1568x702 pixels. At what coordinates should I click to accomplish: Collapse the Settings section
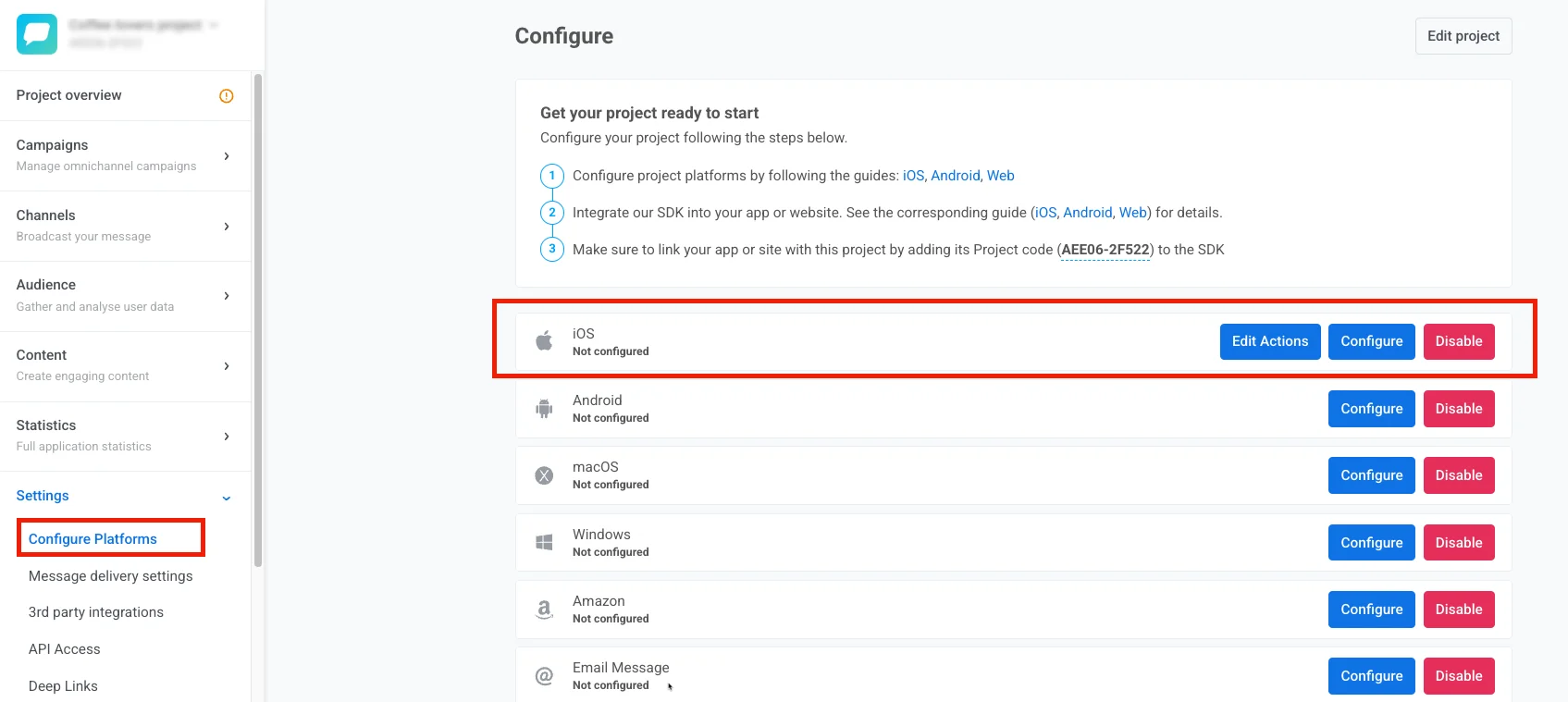tap(227, 499)
